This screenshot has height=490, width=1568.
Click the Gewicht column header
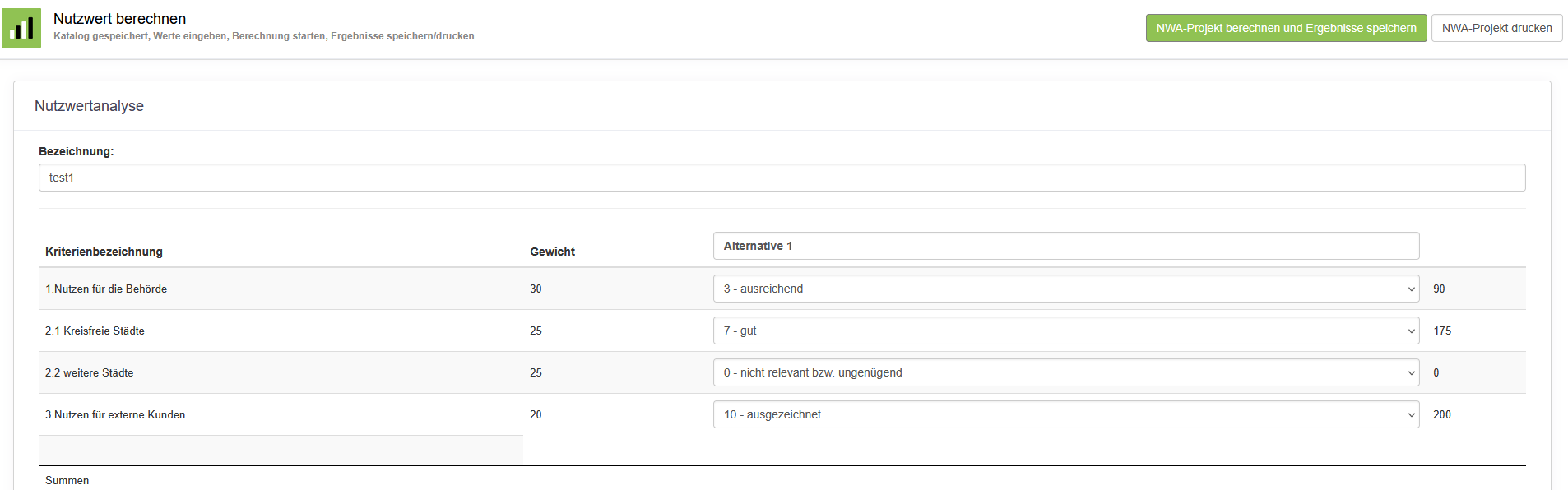point(552,252)
